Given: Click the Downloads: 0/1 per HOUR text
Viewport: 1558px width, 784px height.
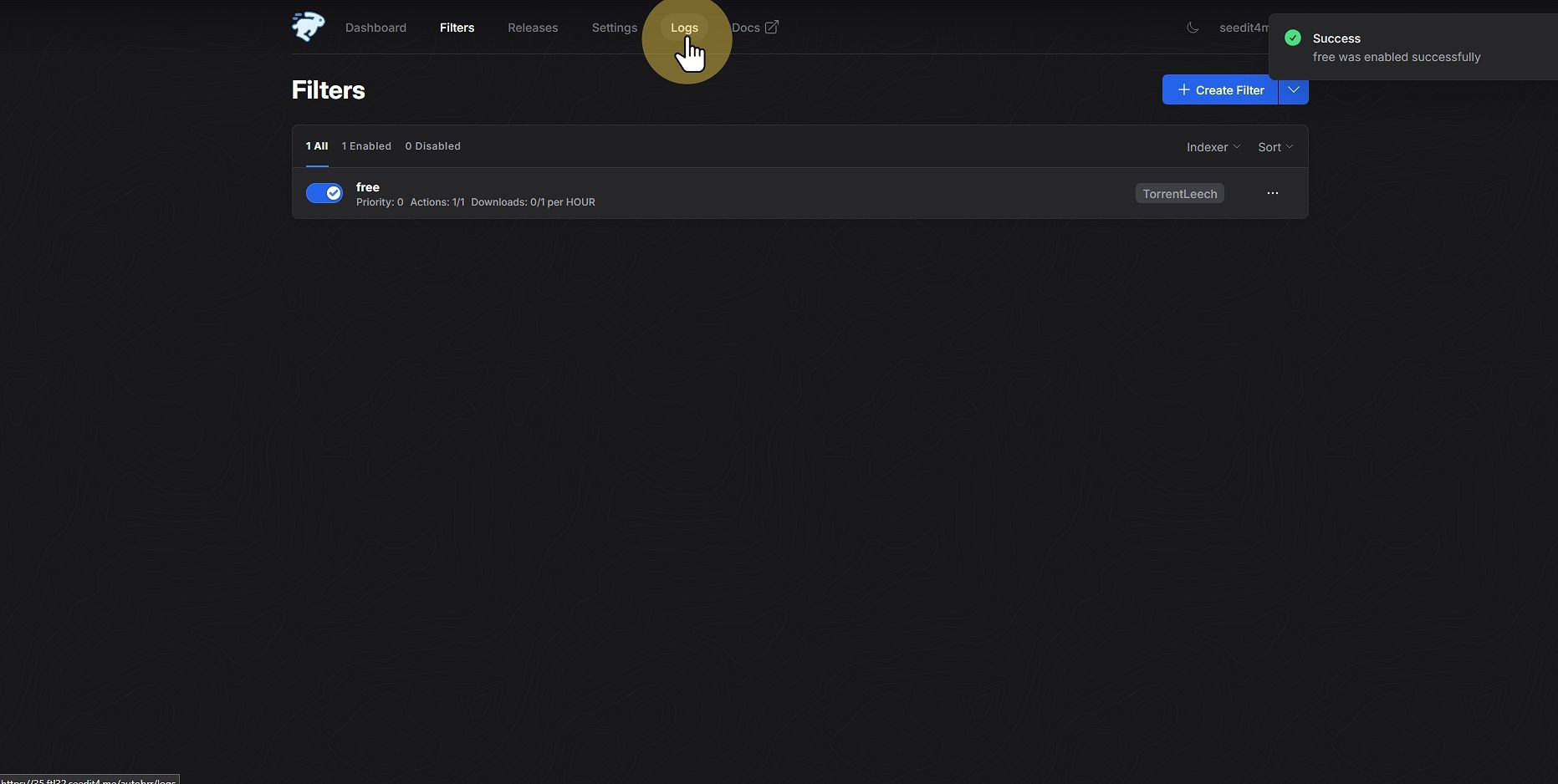Looking at the screenshot, I should (x=533, y=202).
